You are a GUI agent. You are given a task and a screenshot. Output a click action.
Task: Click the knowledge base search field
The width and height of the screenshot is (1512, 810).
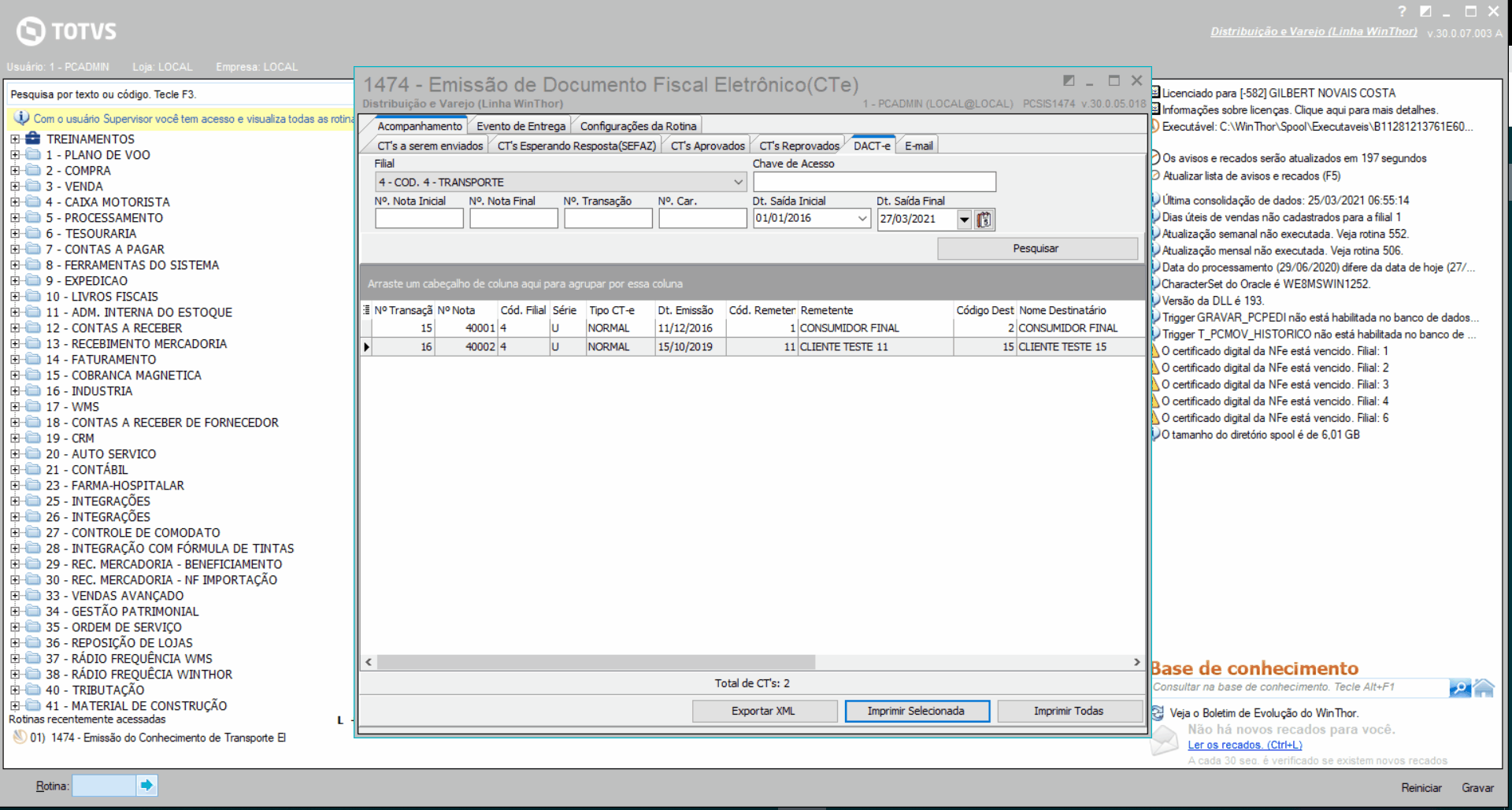(x=1299, y=687)
